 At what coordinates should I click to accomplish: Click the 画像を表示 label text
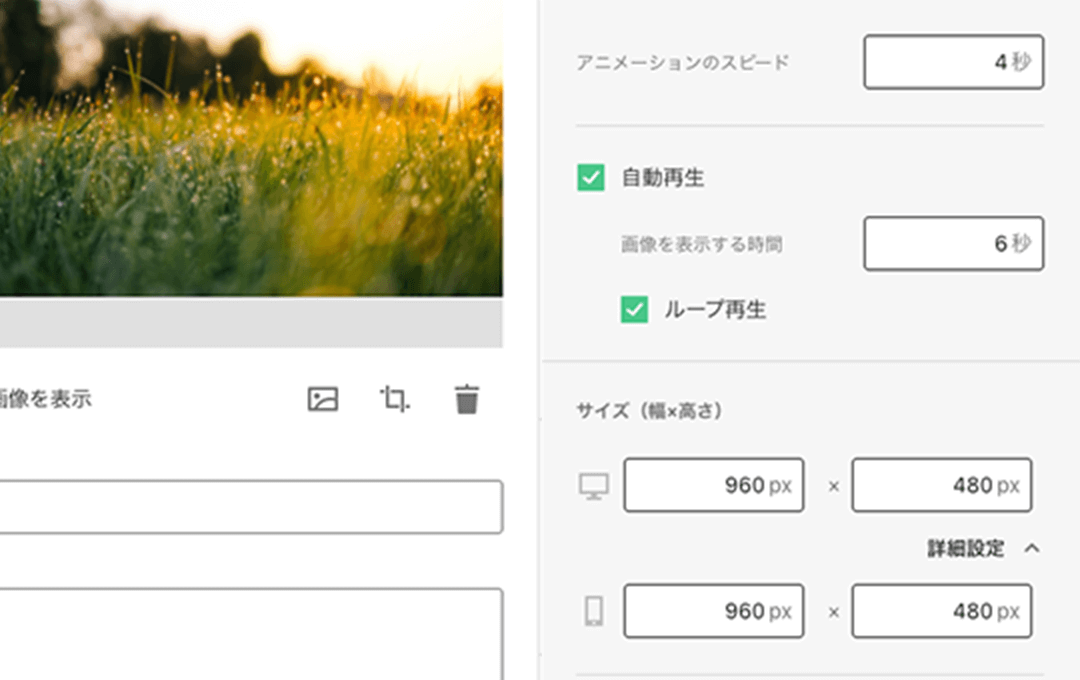click(45, 399)
